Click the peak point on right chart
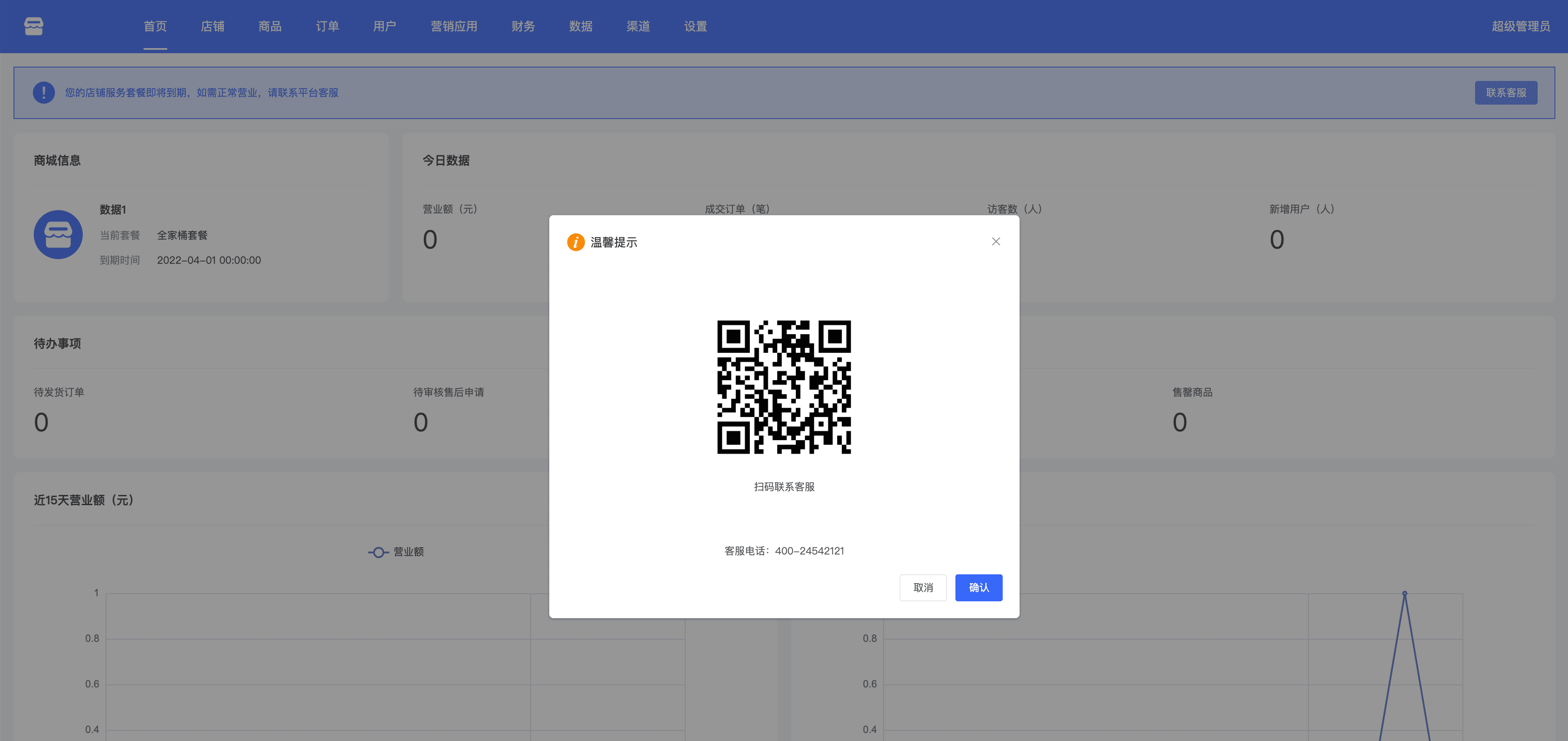Image resolution: width=1568 pixels, height=741 pixels. [x=1404, y=593]
